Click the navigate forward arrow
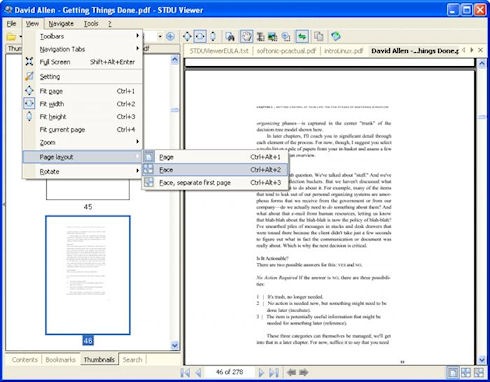The width and height of the screenshot is (490, 382). (304, 372)
